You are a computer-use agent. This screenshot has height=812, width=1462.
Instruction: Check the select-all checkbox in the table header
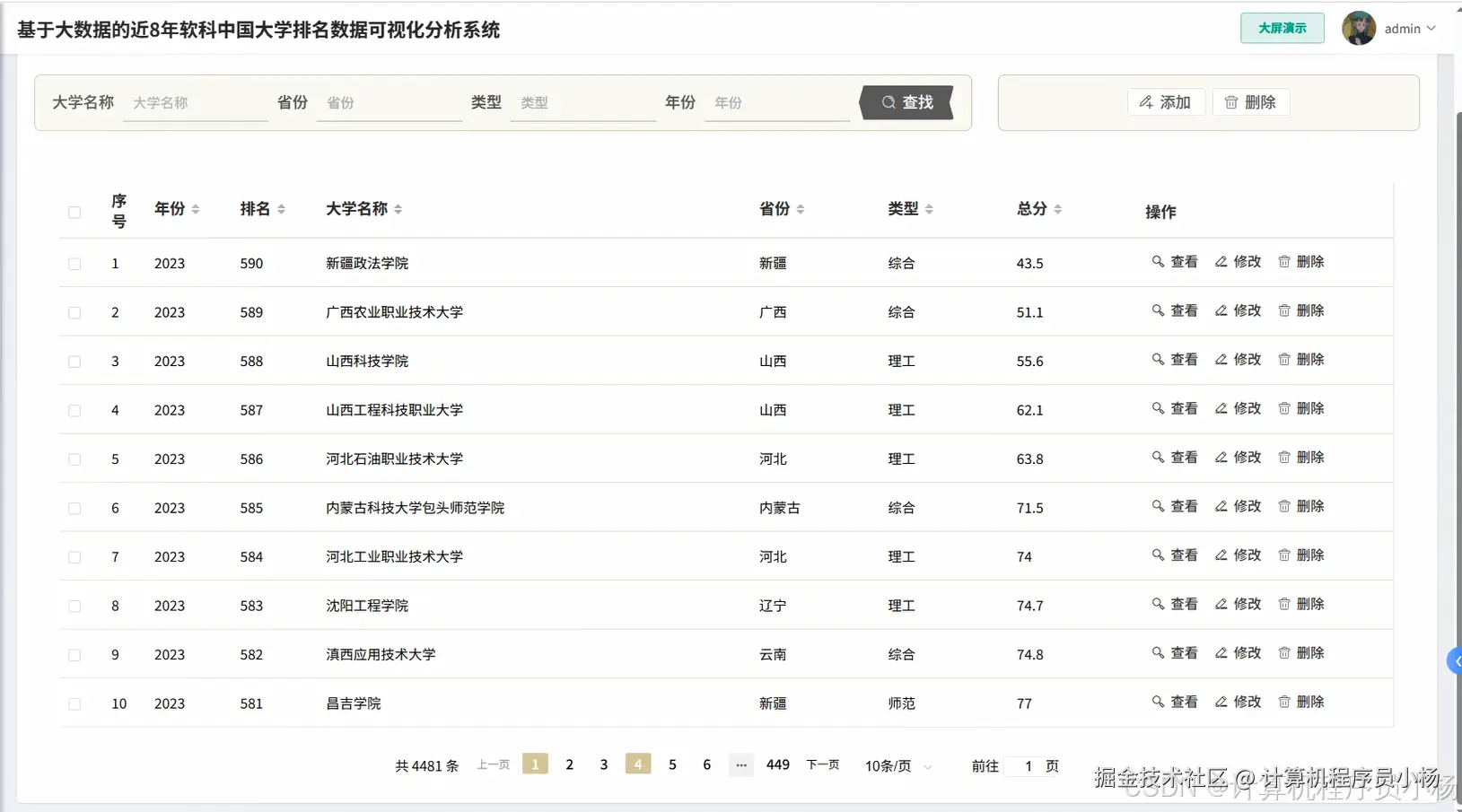74,212
